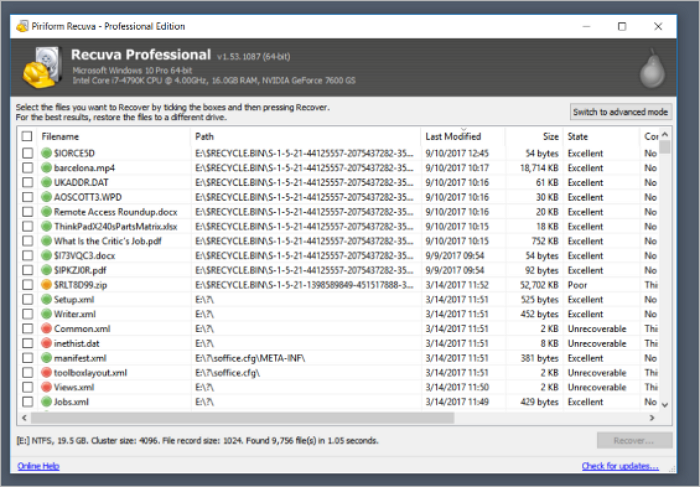Click the 18,714 KB size cell
The height and width of the screenshot is (487, 700).
[539, 168]
